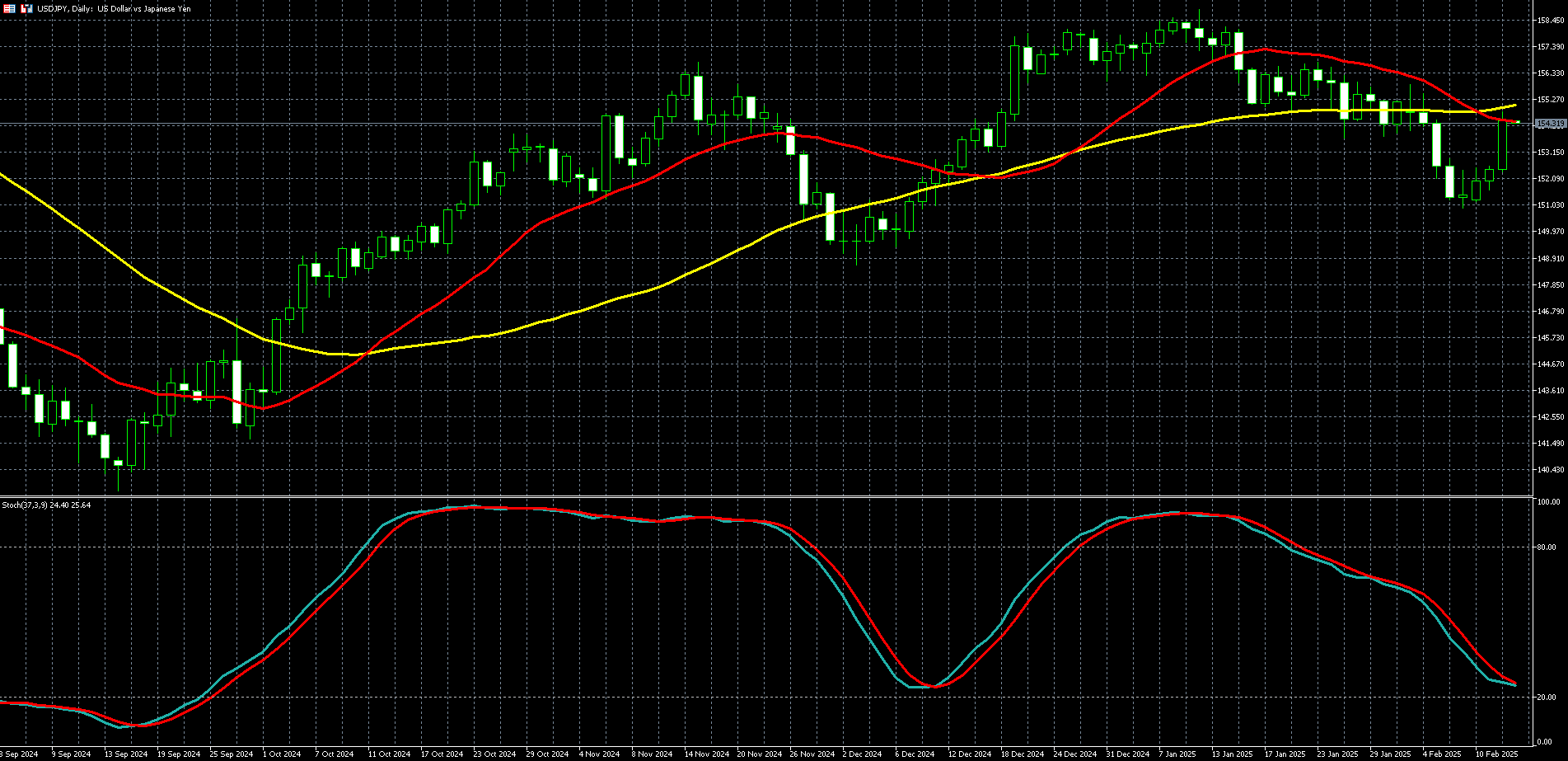Click the USDJPY Daily chart title
1568x761 pixels.
114,8
